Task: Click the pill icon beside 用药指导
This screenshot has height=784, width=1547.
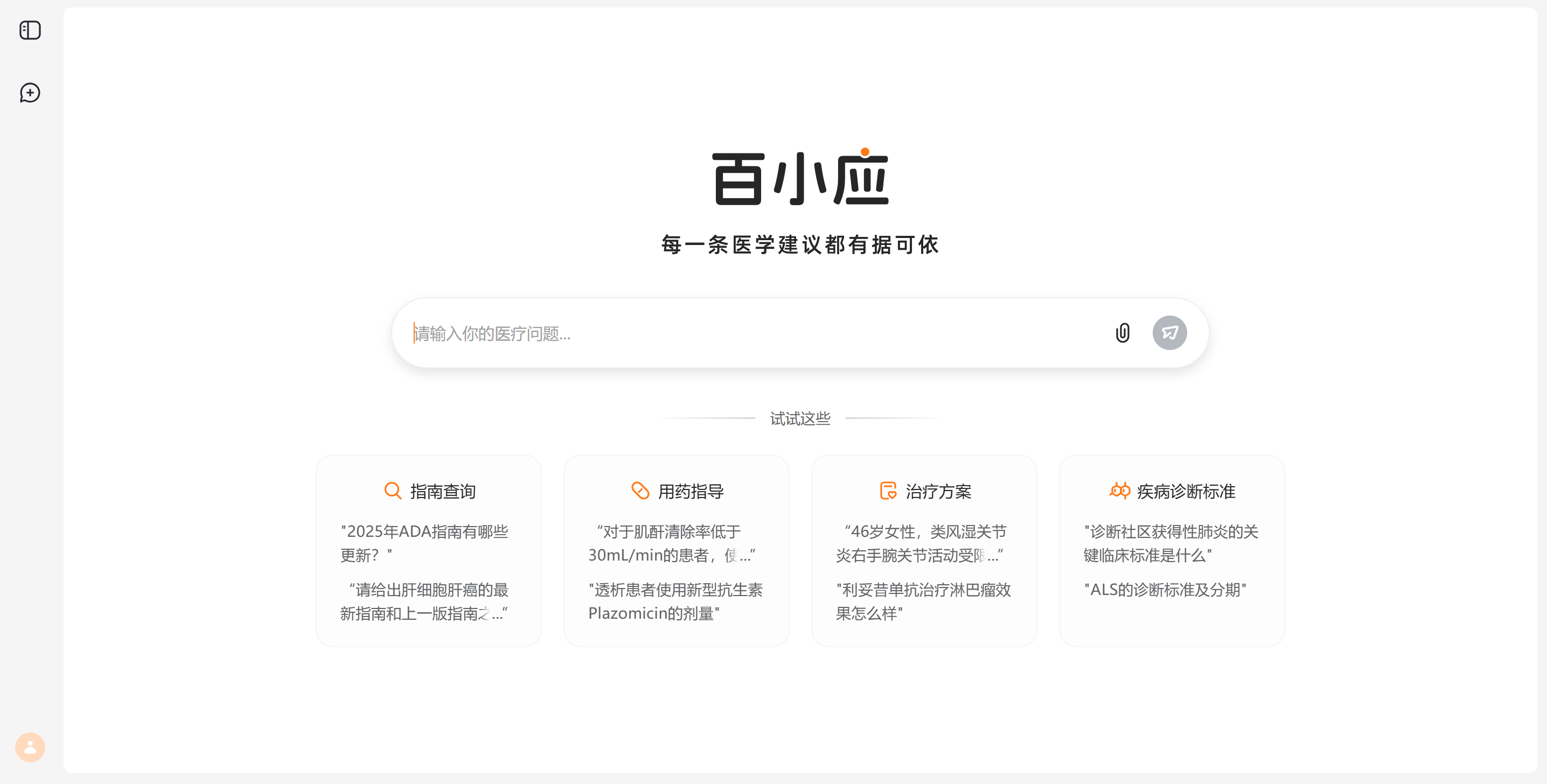Action: click(x=640, y=491)
